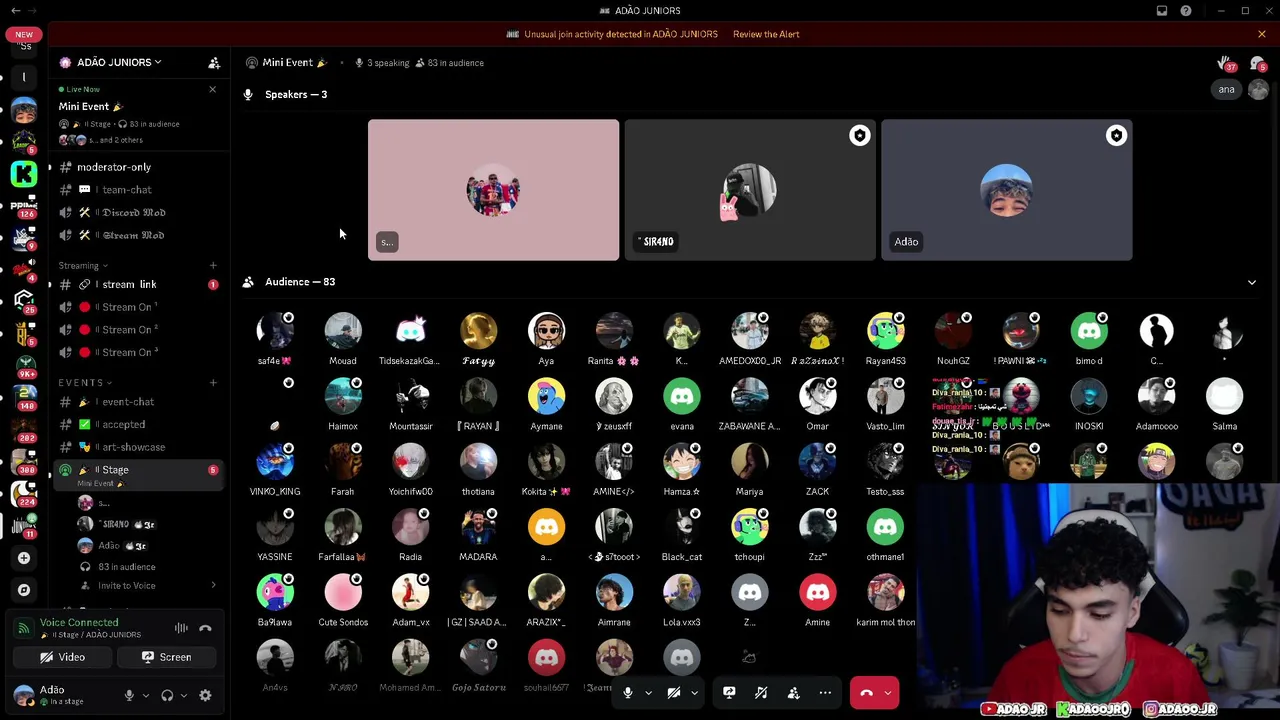Image resolution: width=1280 pixels, height=720 pixels.
Task: Open output device options beside the headphones
Action: [184, 696]
